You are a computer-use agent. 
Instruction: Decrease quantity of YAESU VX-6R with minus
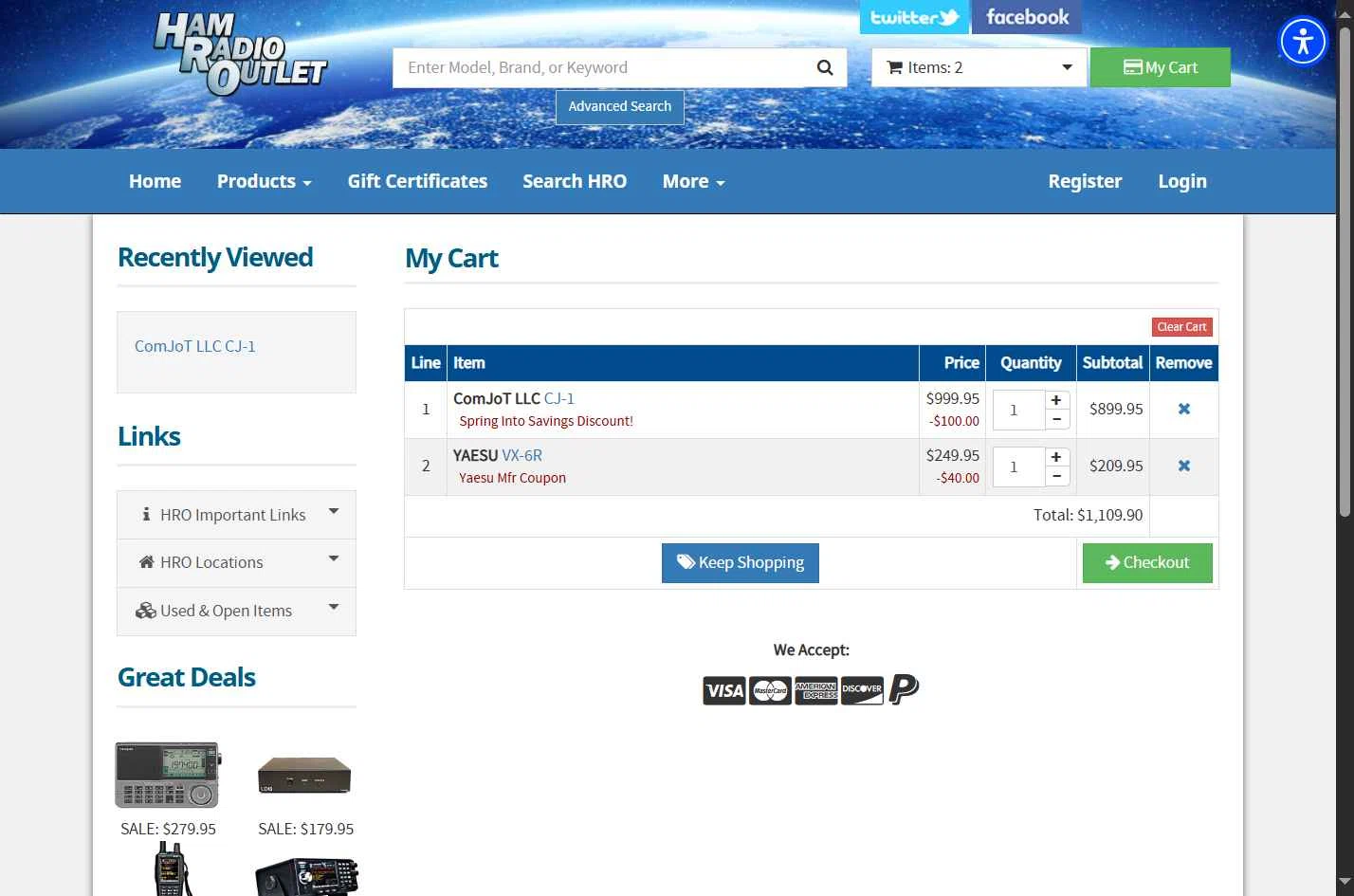[x=1056, y=476]
